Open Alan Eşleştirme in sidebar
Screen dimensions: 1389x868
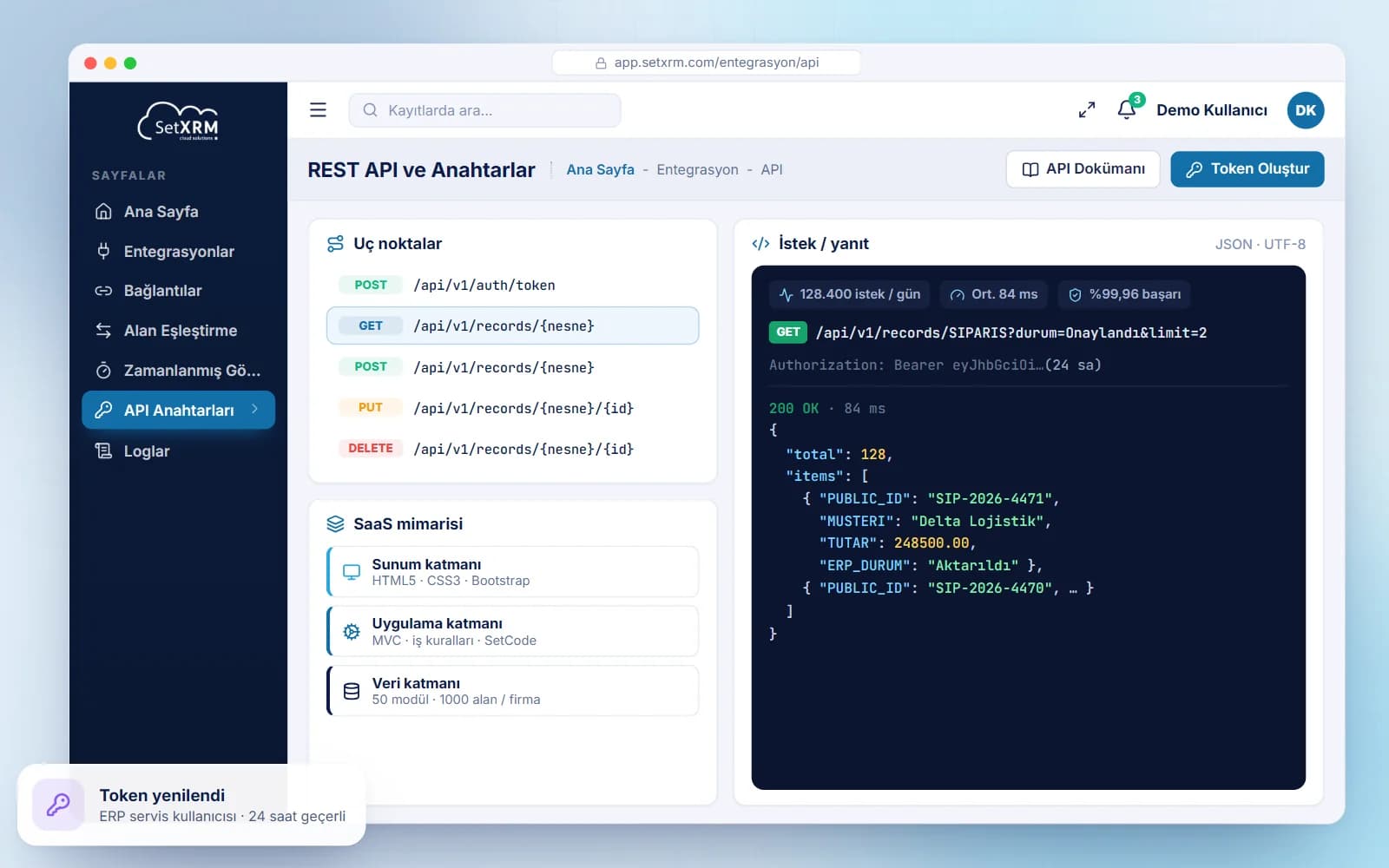[x=178, y=331]
